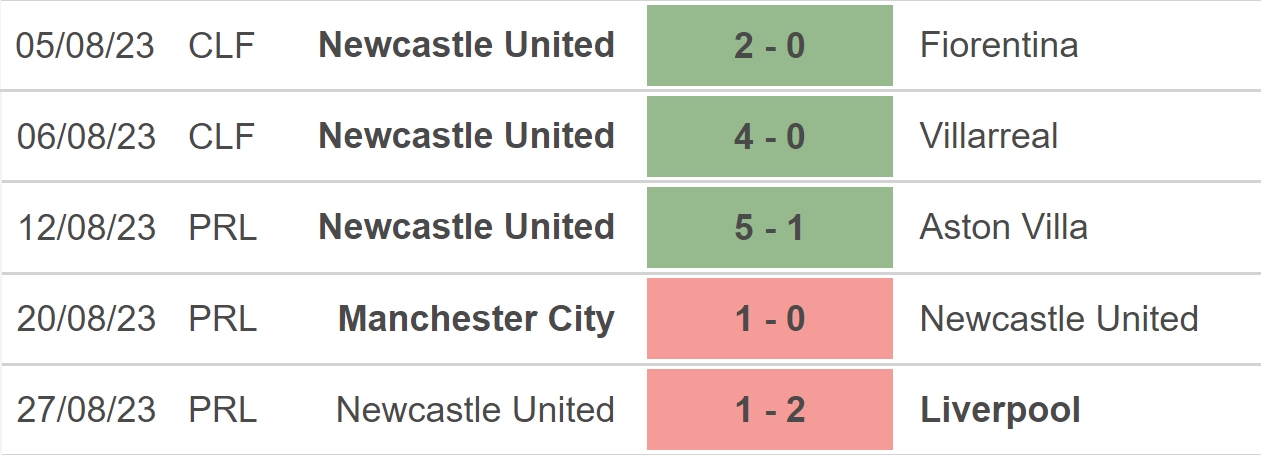Open the Villarreal team link
This screenshot has width=1261, height=455.
coord(989,136)
